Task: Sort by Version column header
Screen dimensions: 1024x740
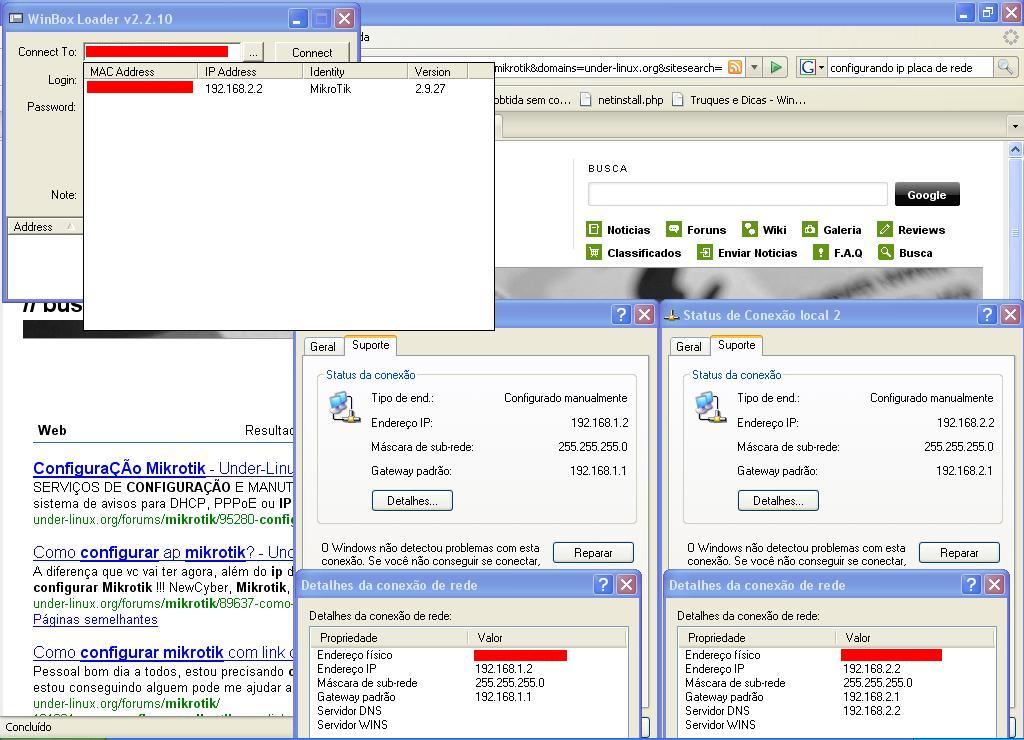Action: [x=438, y=71]
